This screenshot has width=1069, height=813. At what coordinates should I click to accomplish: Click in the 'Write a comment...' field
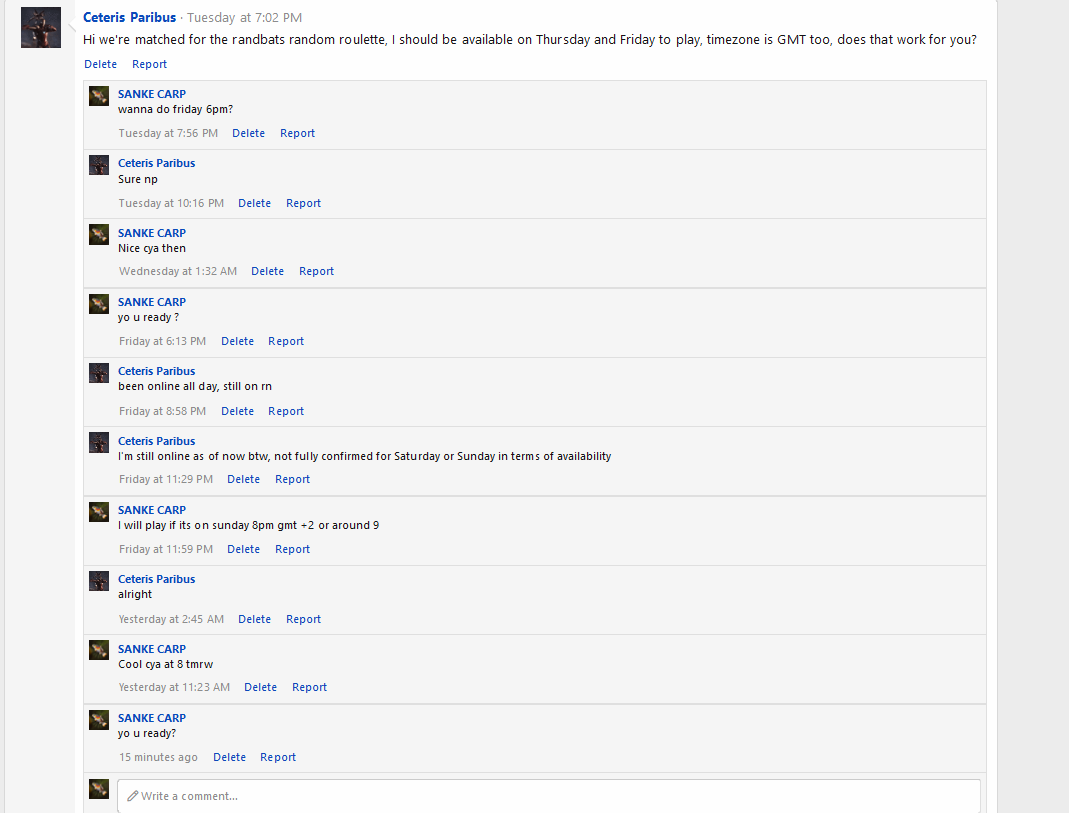(x=550, y=796)
